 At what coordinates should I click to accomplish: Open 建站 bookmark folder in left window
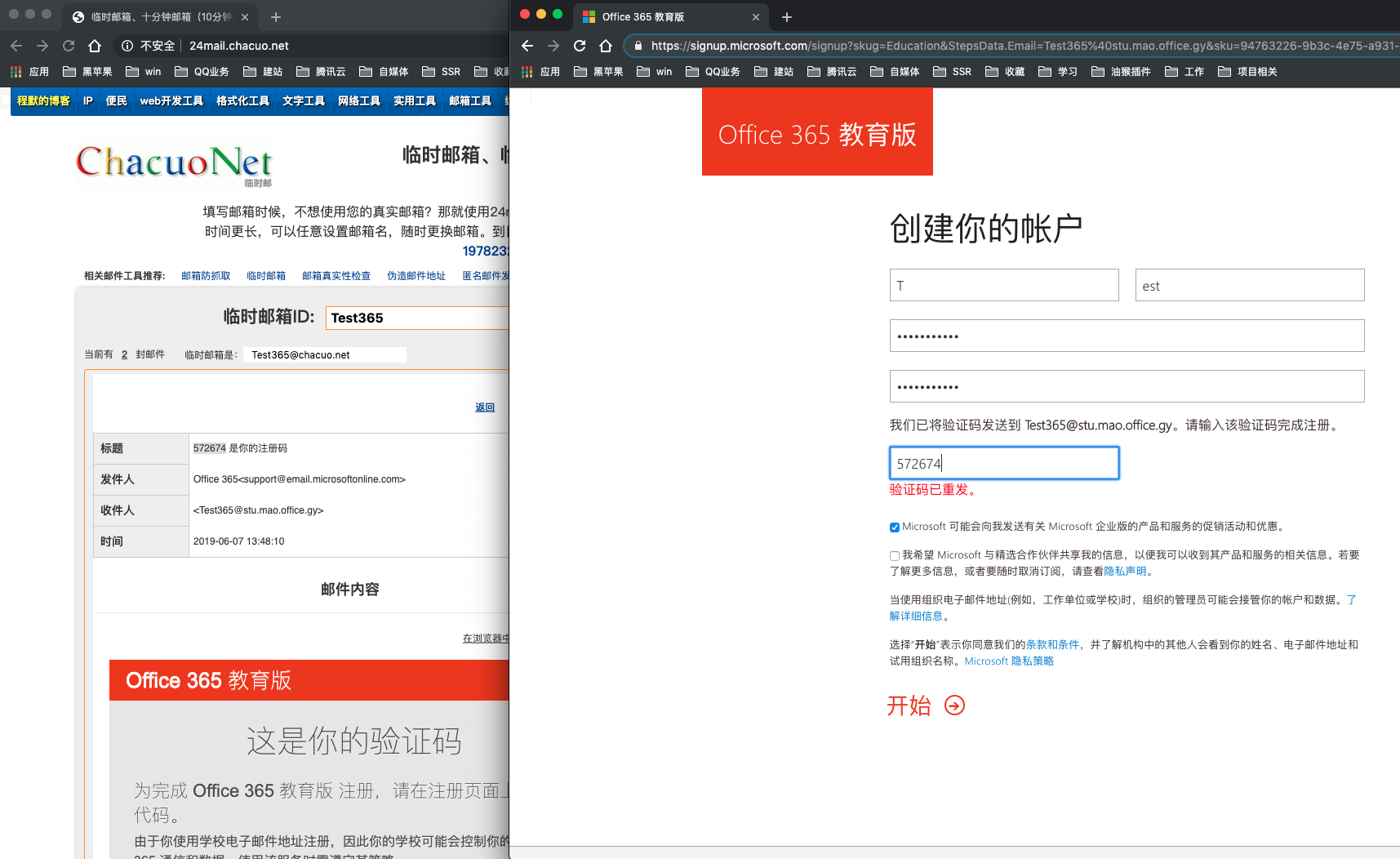tap(263, 72)
